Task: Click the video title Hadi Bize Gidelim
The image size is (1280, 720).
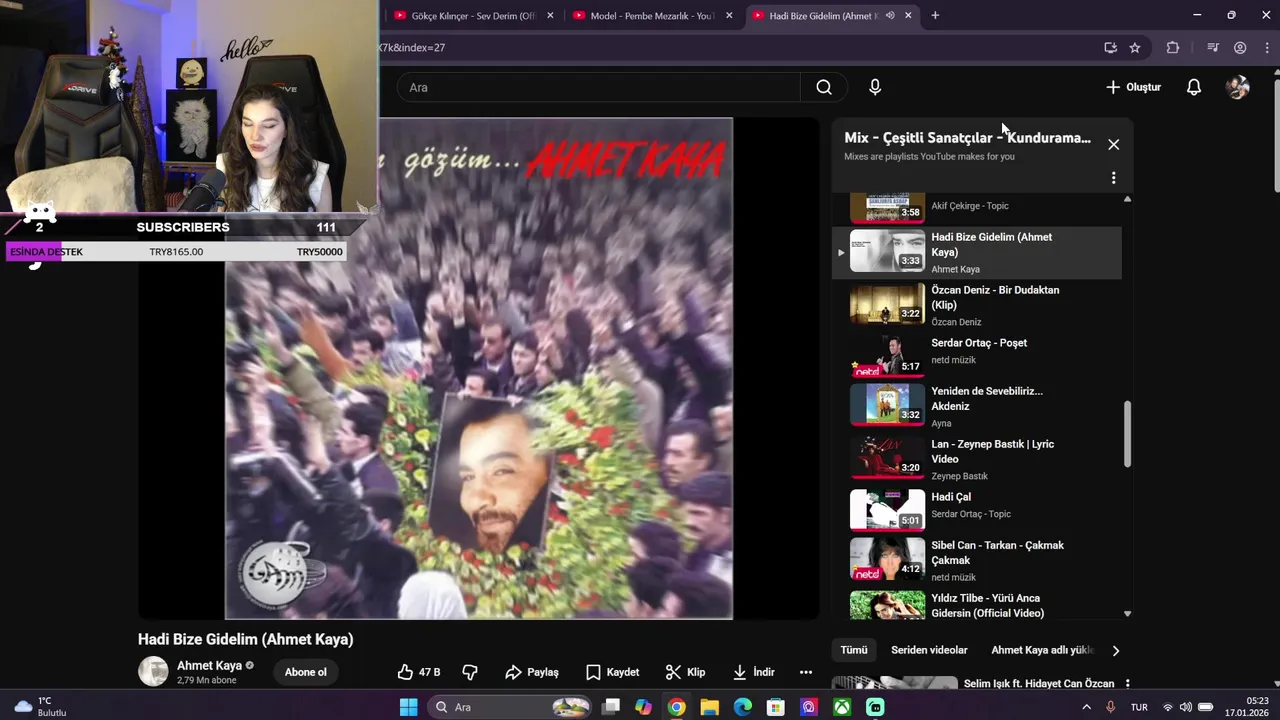Action: coord(245,639)
